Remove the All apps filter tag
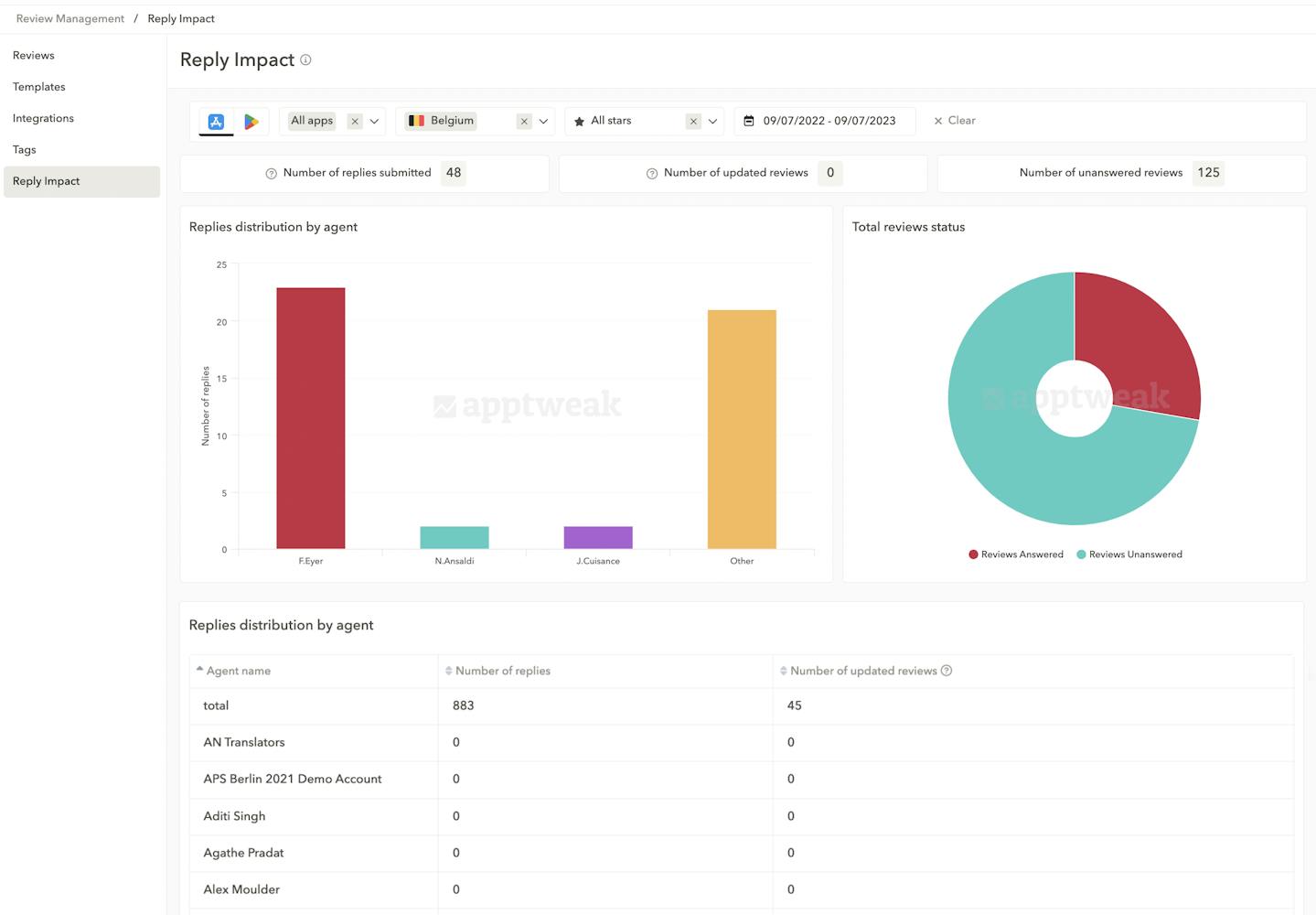This screenshot has width=1316, height=915. 355,122
